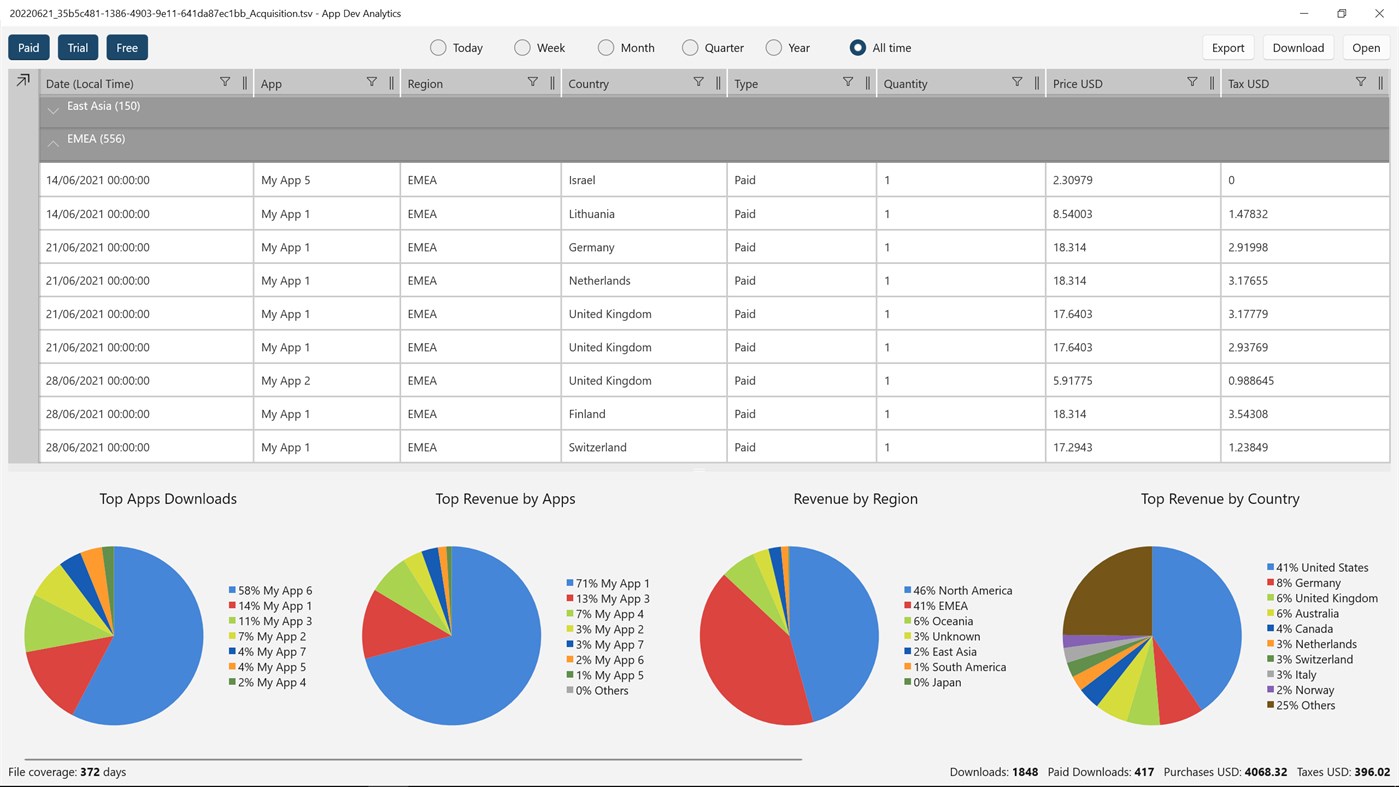Click the diagonal arrow icon above row headers

click(22, 79)
